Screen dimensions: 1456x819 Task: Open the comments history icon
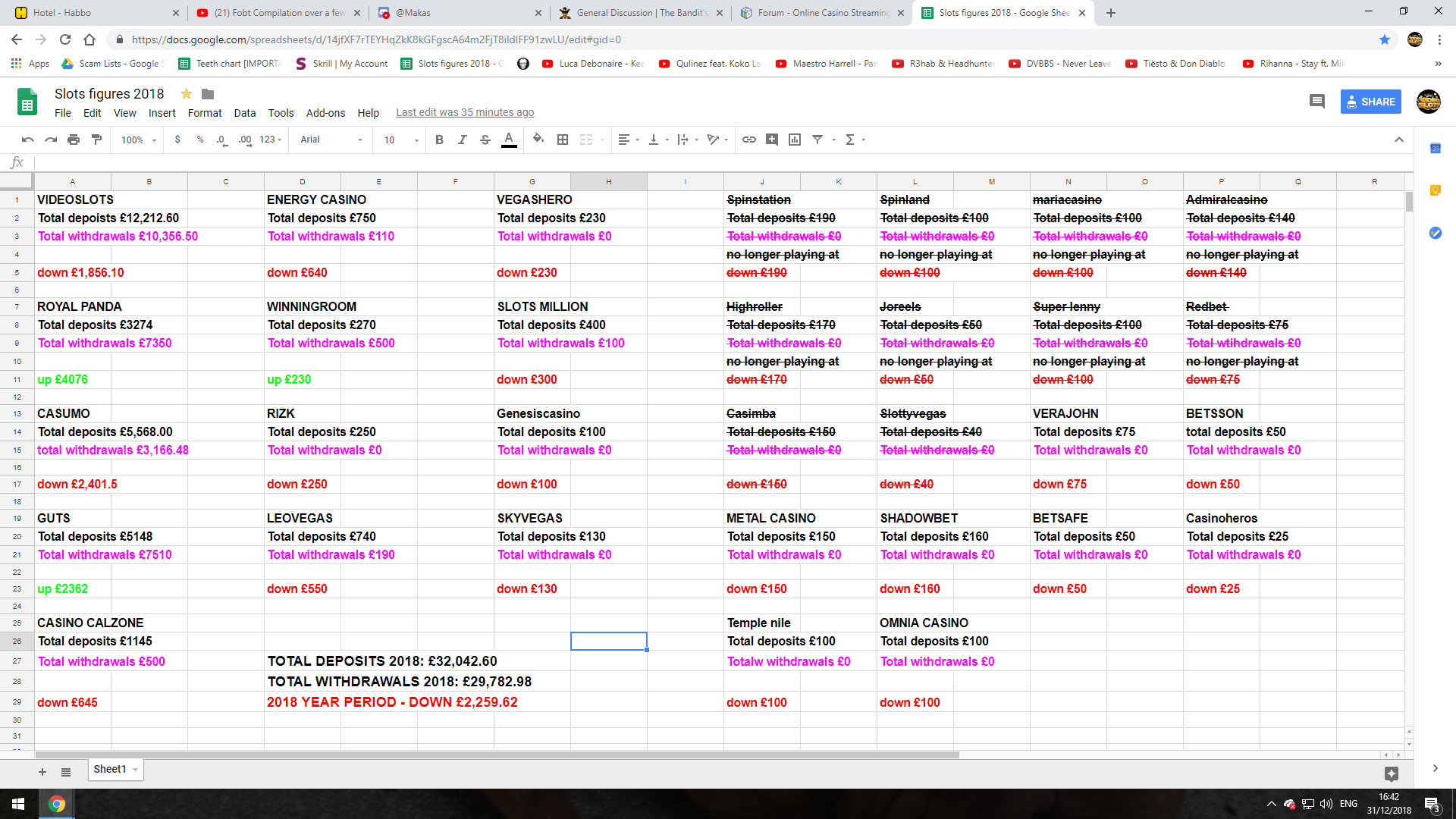point(1317,102)
